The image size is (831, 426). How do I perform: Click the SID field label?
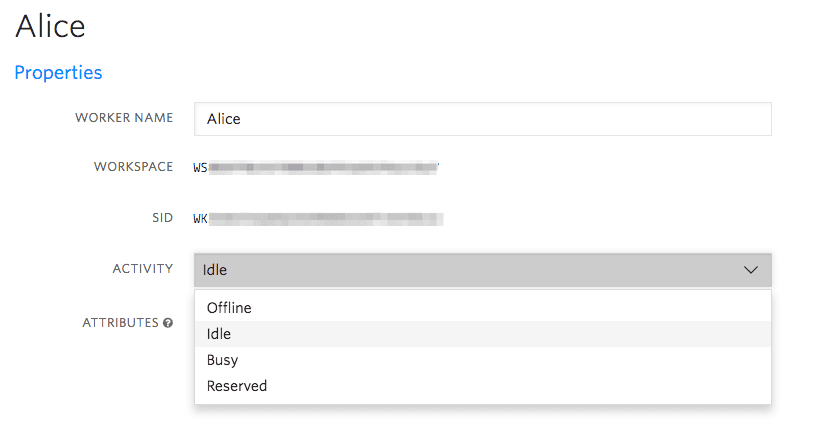[161, 218]
